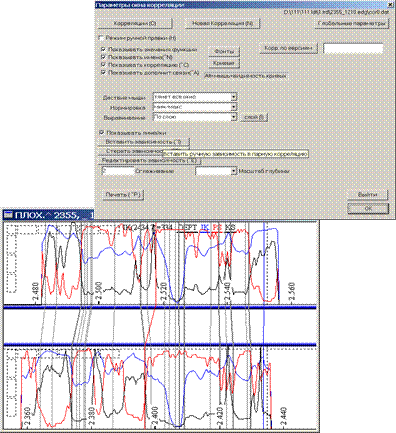The height and width of the screenshot is (433, 396).
Task: Click the Активность кривых button
Action: coord(245,76)
